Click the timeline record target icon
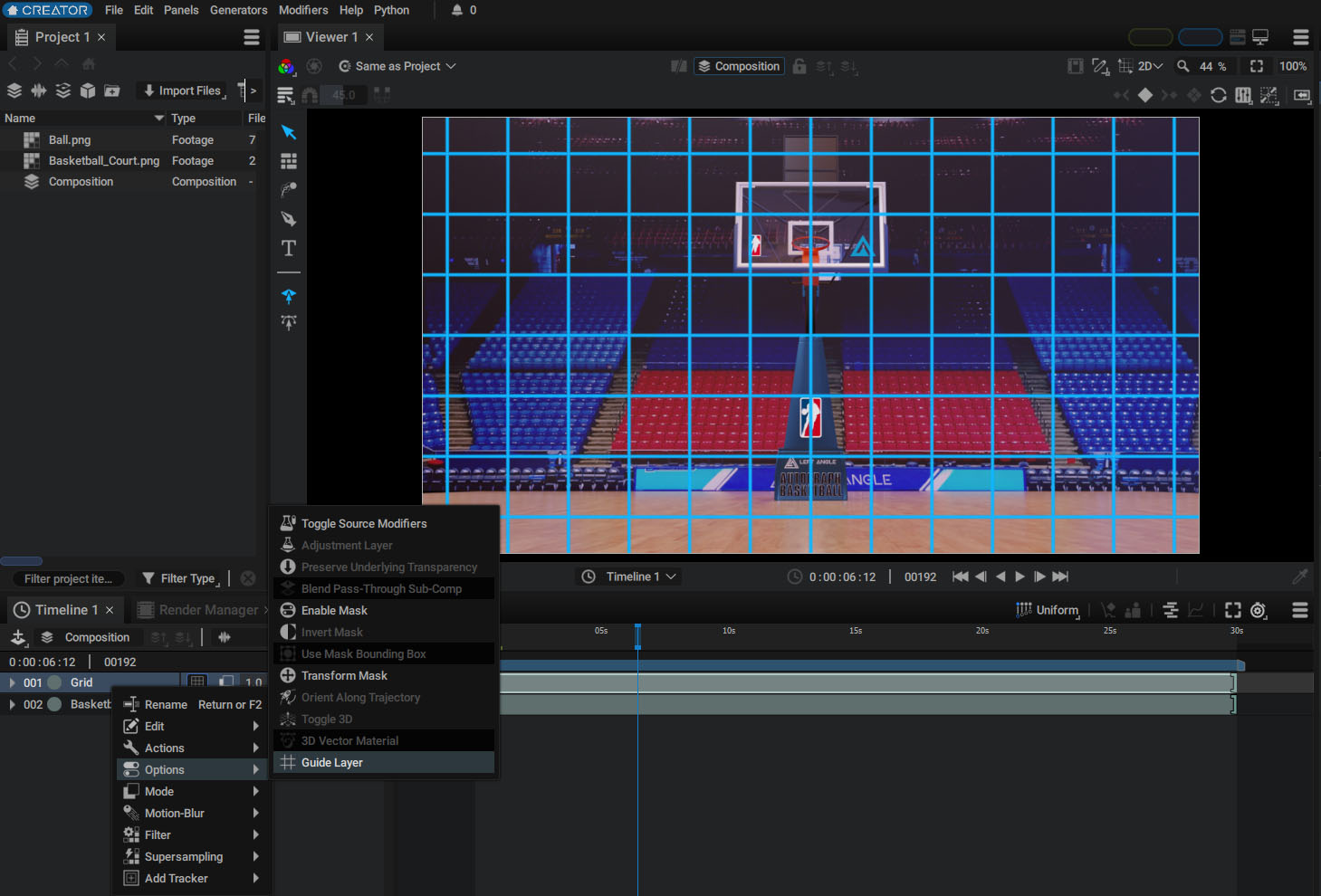Screen dimensions: 1321x896 [1258, 611]
